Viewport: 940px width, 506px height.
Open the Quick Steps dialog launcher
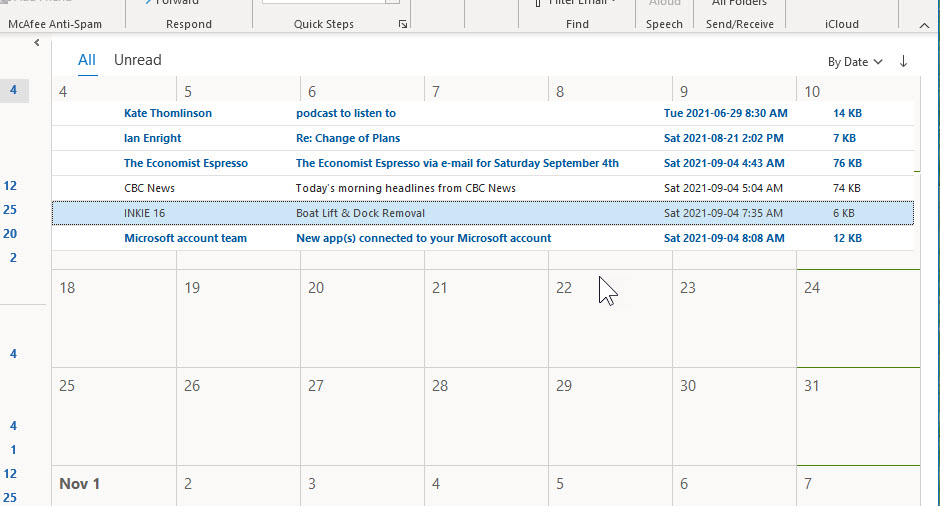point(402,23)
